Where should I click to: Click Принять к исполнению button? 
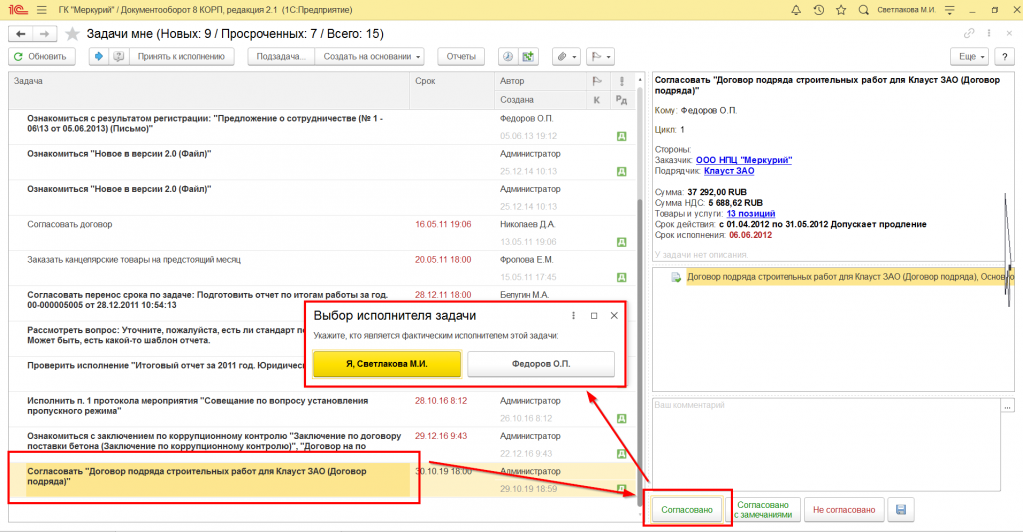pos(181,56)
